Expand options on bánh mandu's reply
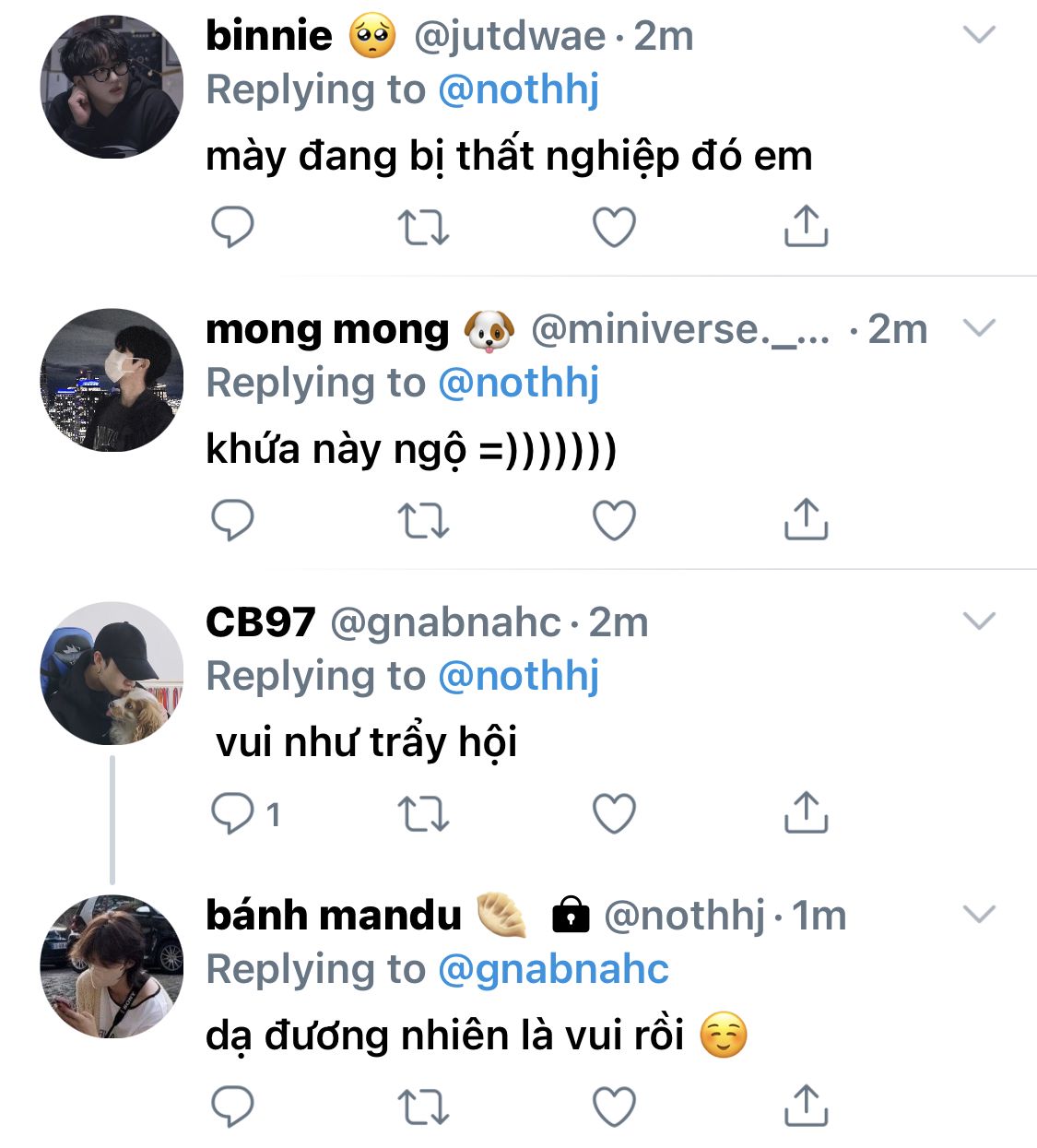This screenshot has height=1148, width=1037. 979,915
